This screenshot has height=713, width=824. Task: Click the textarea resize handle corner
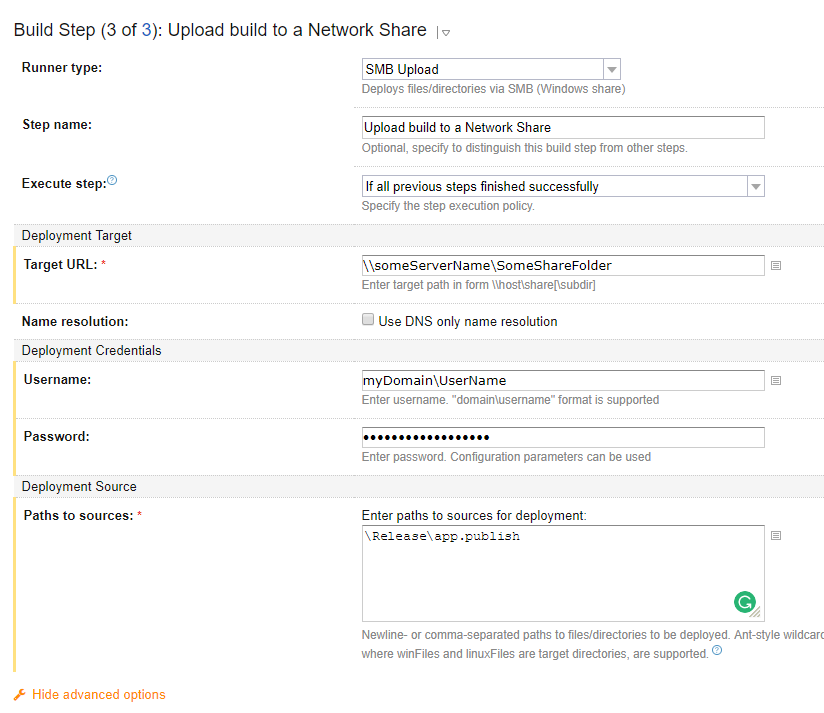757,614
